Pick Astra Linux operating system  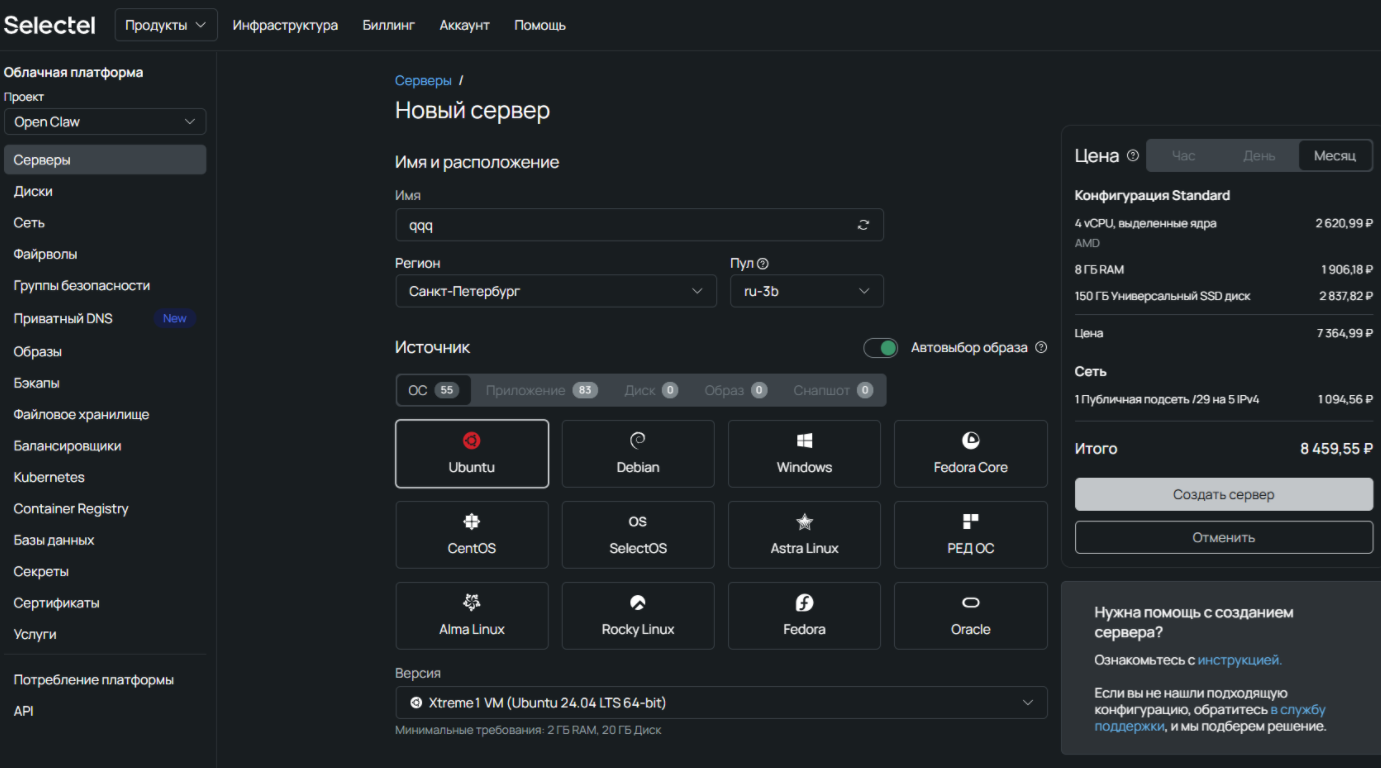pos(803,534)
